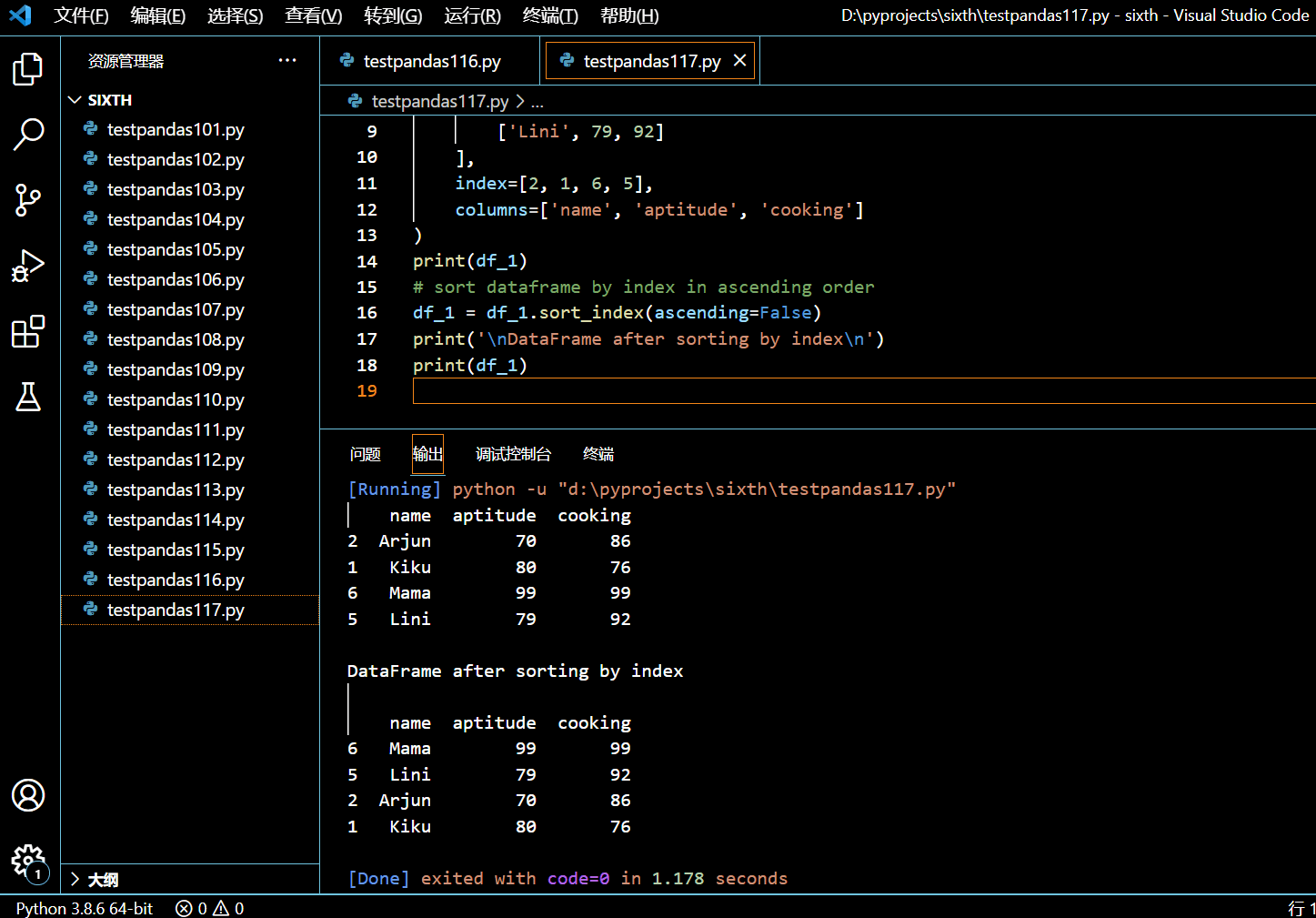The image size is (1316, 918).
Task: Open testpandas107.py in explorer
Action: point(190,309)
